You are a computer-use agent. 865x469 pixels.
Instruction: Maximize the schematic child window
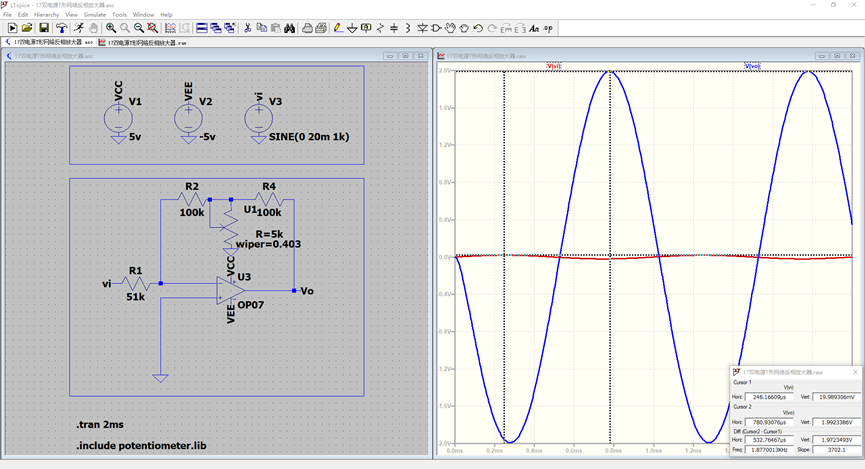tap(405, 56)
